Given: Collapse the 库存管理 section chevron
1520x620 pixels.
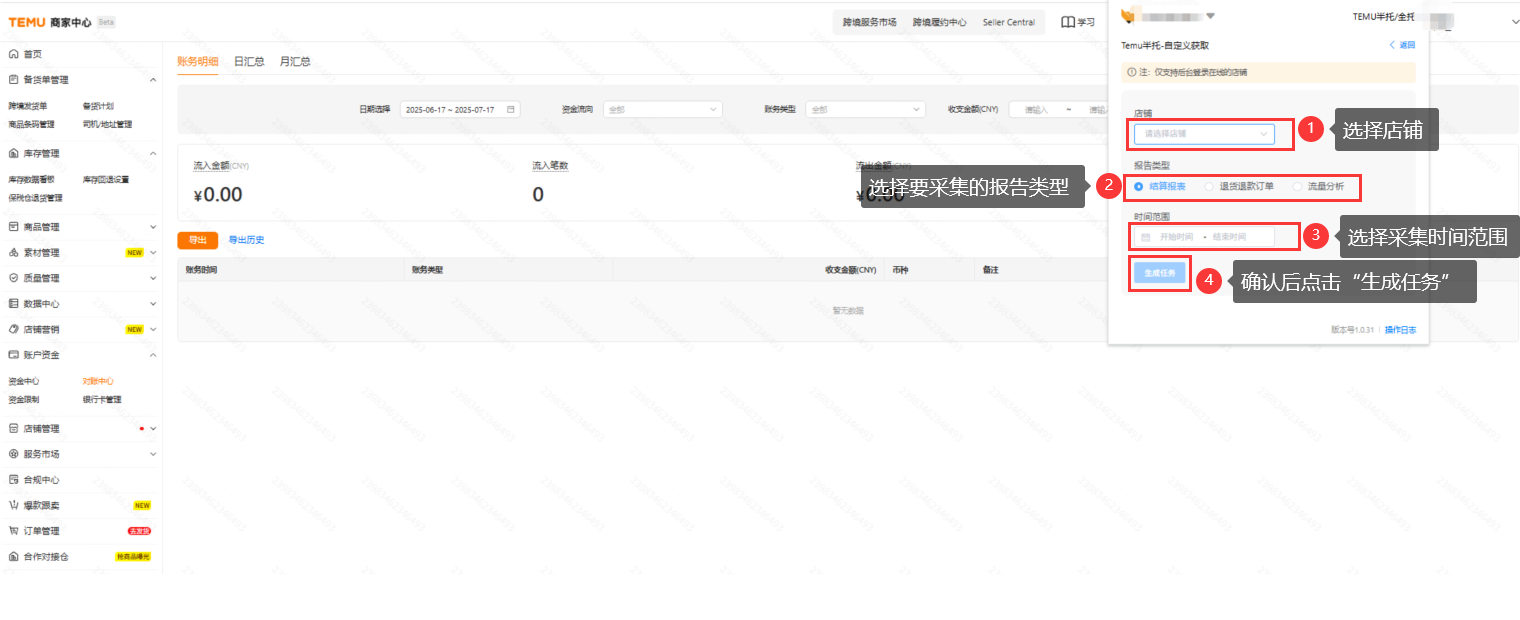Looking at the screenshot, I should (x=153, y=153).
